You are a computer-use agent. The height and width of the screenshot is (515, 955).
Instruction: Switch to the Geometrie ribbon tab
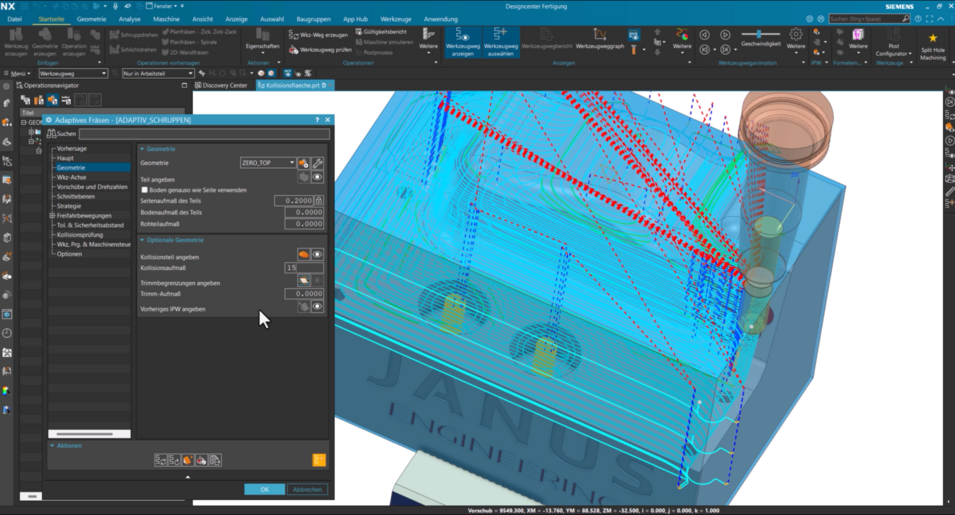tap(91, 19)
